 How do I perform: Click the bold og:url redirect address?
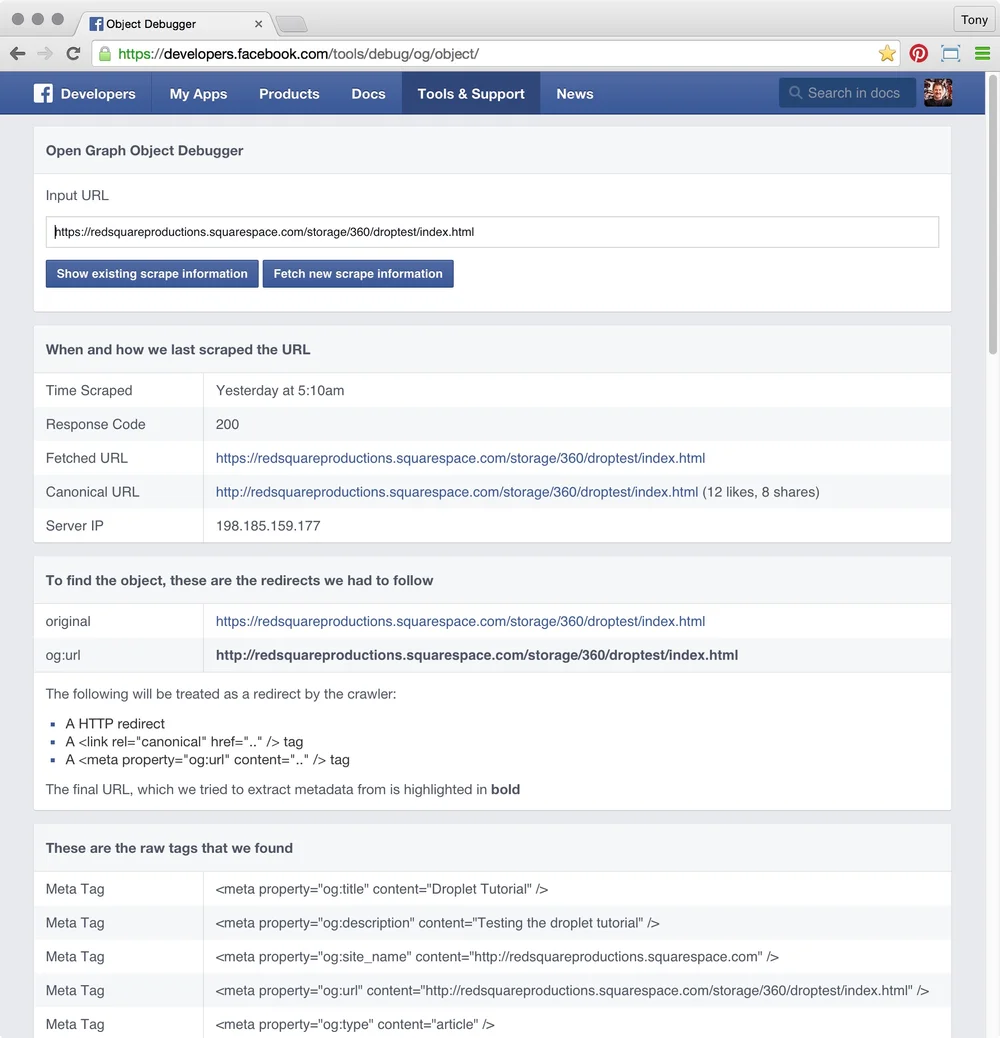tap(477, 655)
